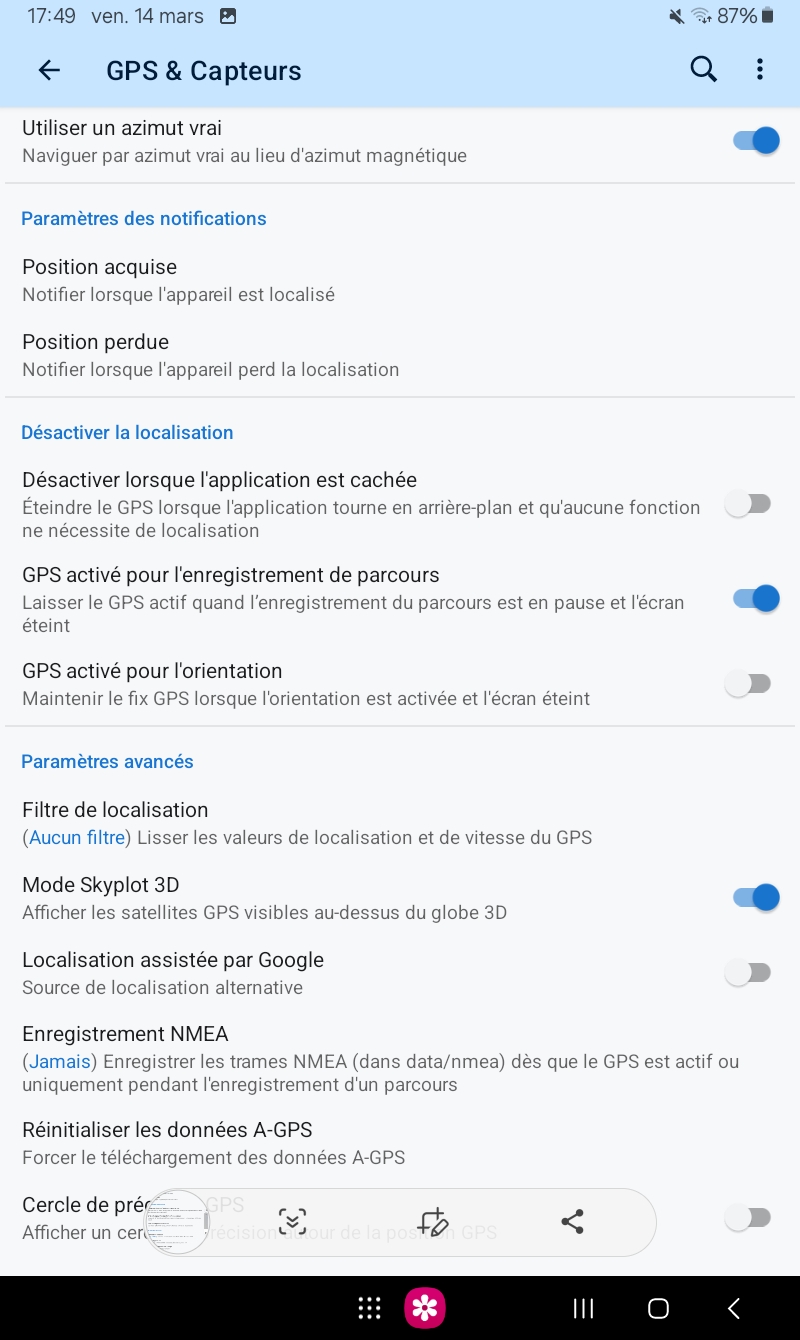Enable "Désactiver lorsque l'application est cachée" switch
The width and height of the screenshot is (800, 1340).
pos(748,504)
